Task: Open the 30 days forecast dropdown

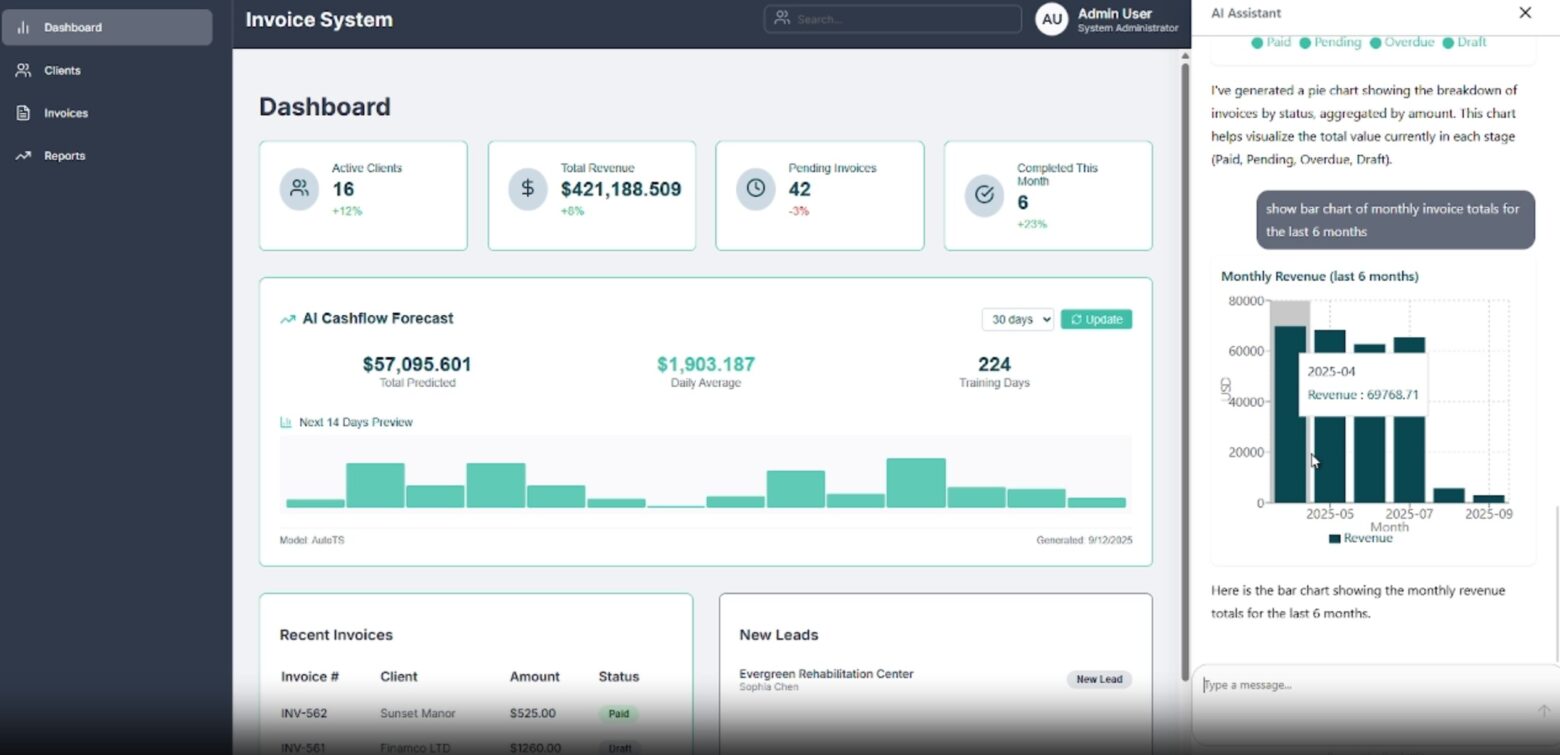Action: click(1017, 320)
